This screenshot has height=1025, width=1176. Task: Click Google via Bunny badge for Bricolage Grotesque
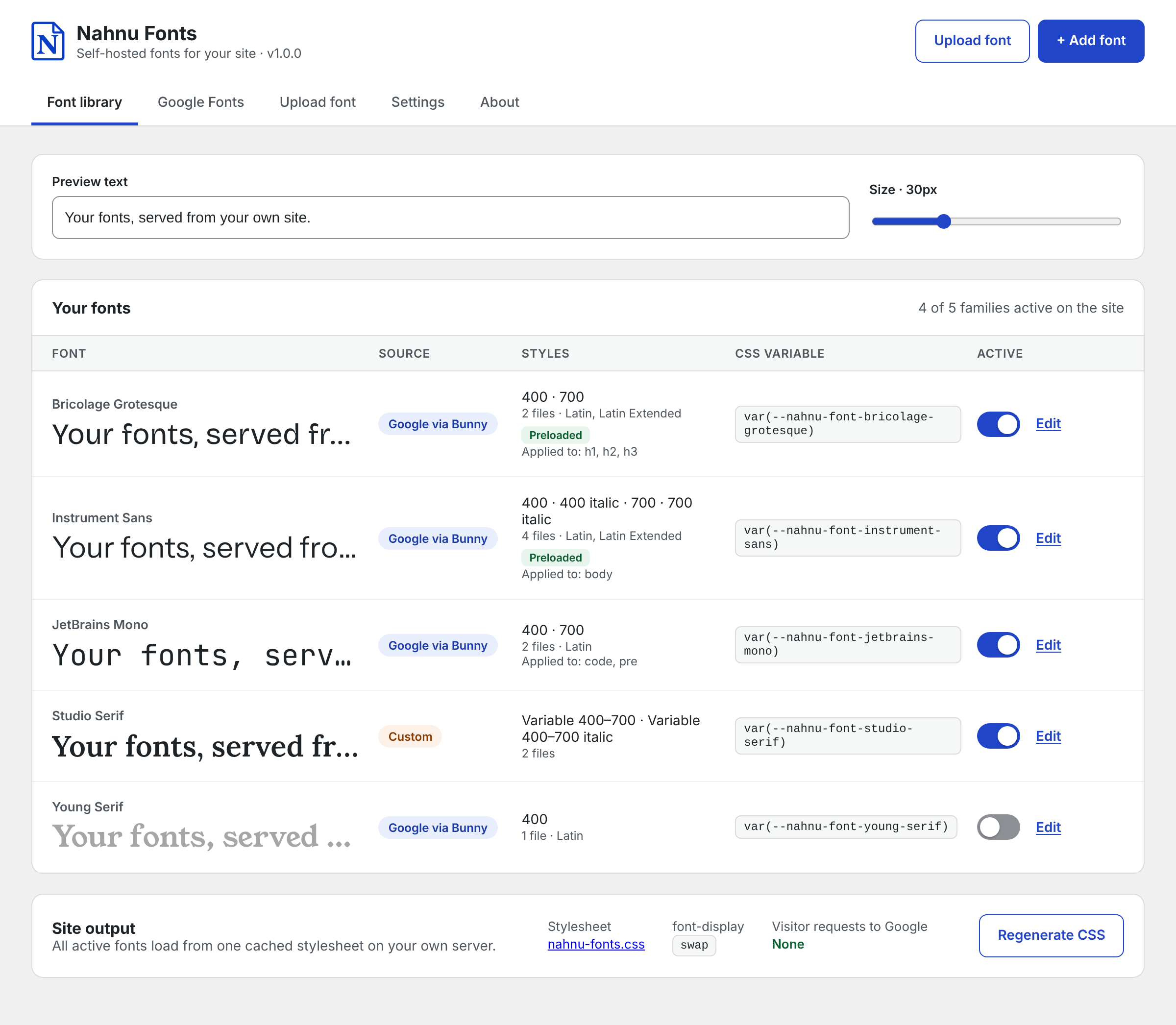[x=438, y=424]
